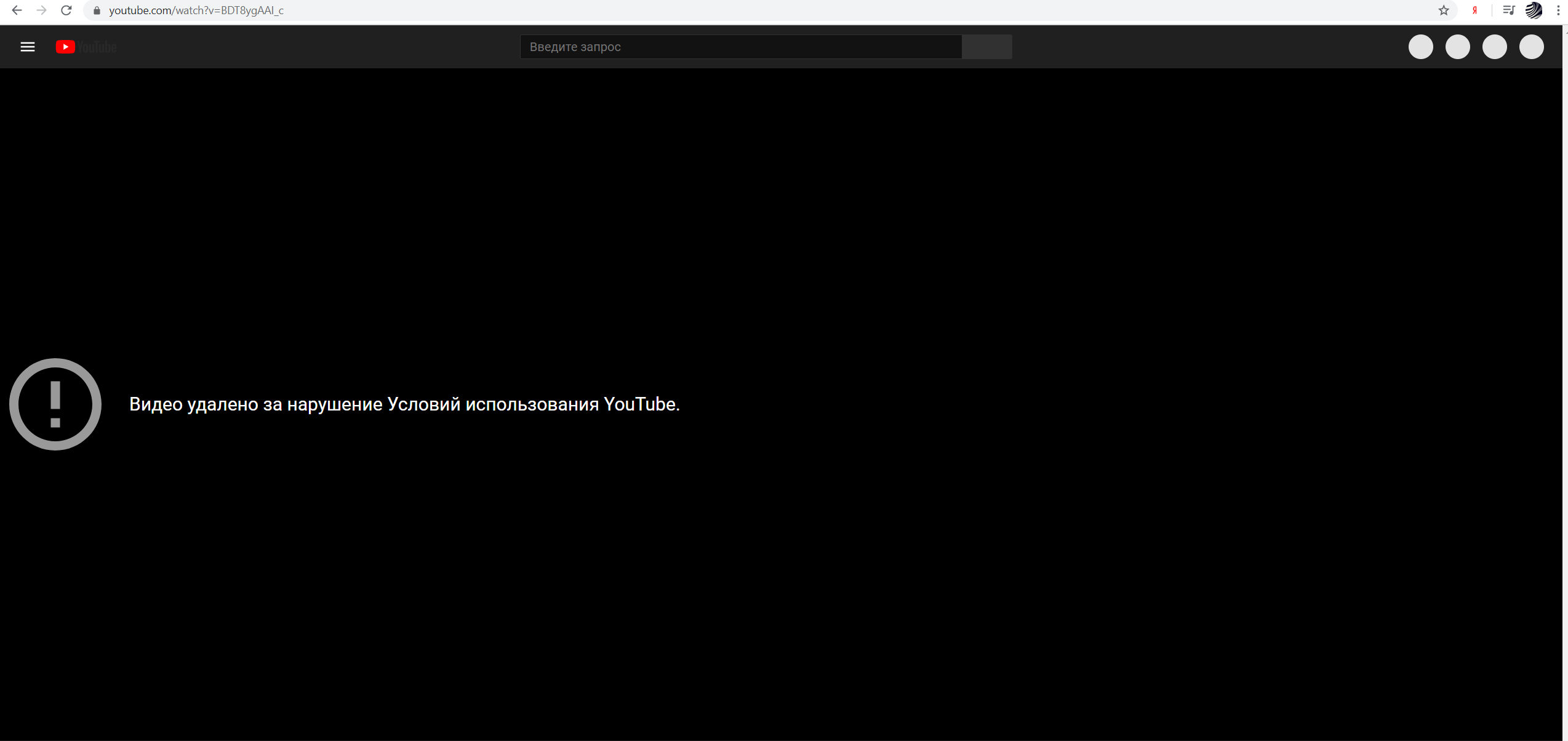1568x741 pixels.
Task: Reload the page with refresh icon
Action: pos(66,10)
